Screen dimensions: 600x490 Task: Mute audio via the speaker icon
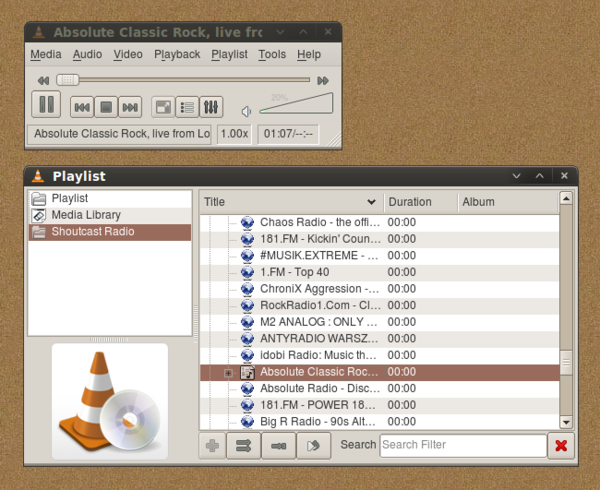[x=246, y=111]
